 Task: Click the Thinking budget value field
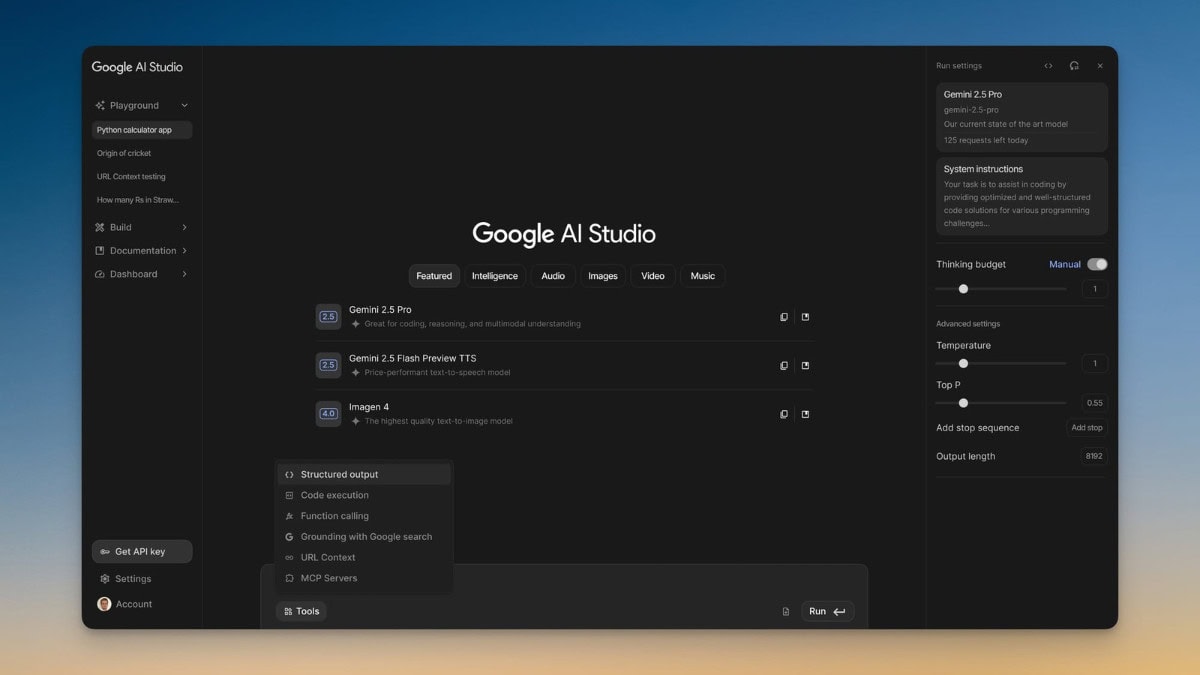(x=1095, y=289)
